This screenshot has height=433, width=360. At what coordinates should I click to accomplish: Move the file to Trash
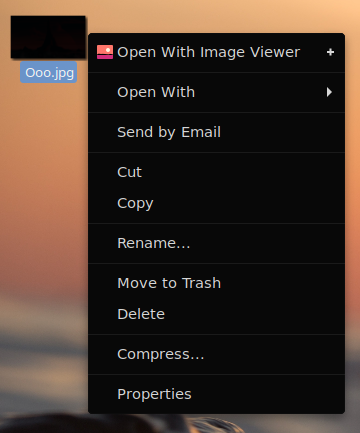click(x=216, y=283)
